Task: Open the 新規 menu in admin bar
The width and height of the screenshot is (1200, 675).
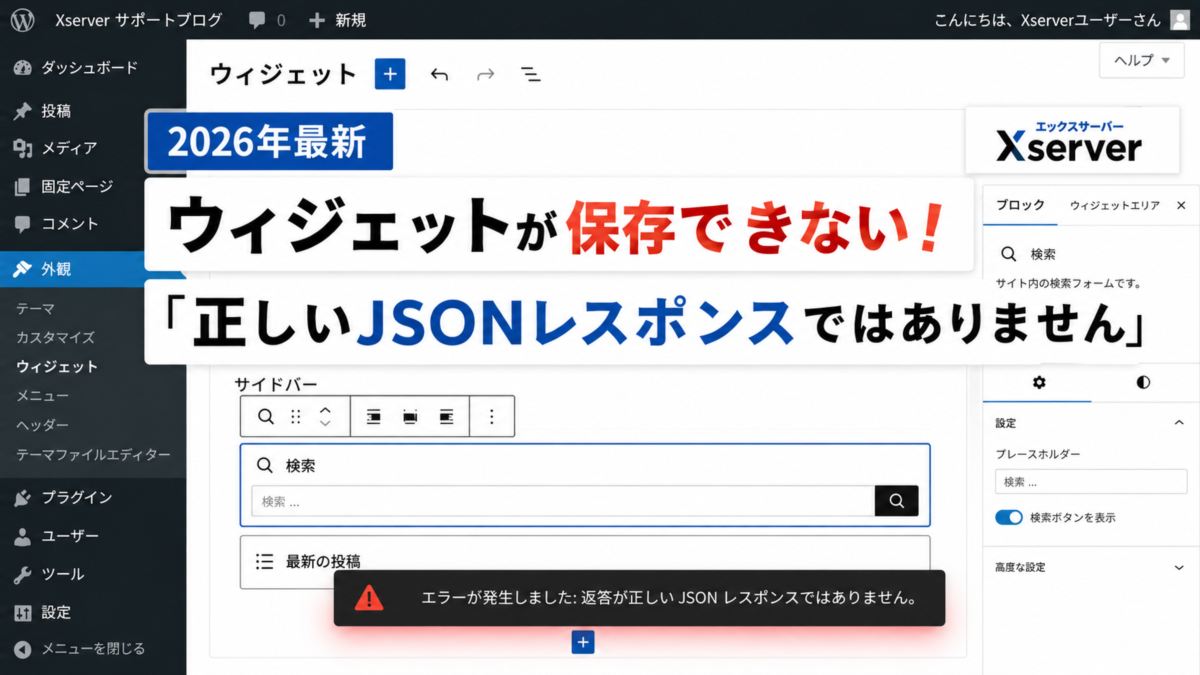Action: [337, 20]
